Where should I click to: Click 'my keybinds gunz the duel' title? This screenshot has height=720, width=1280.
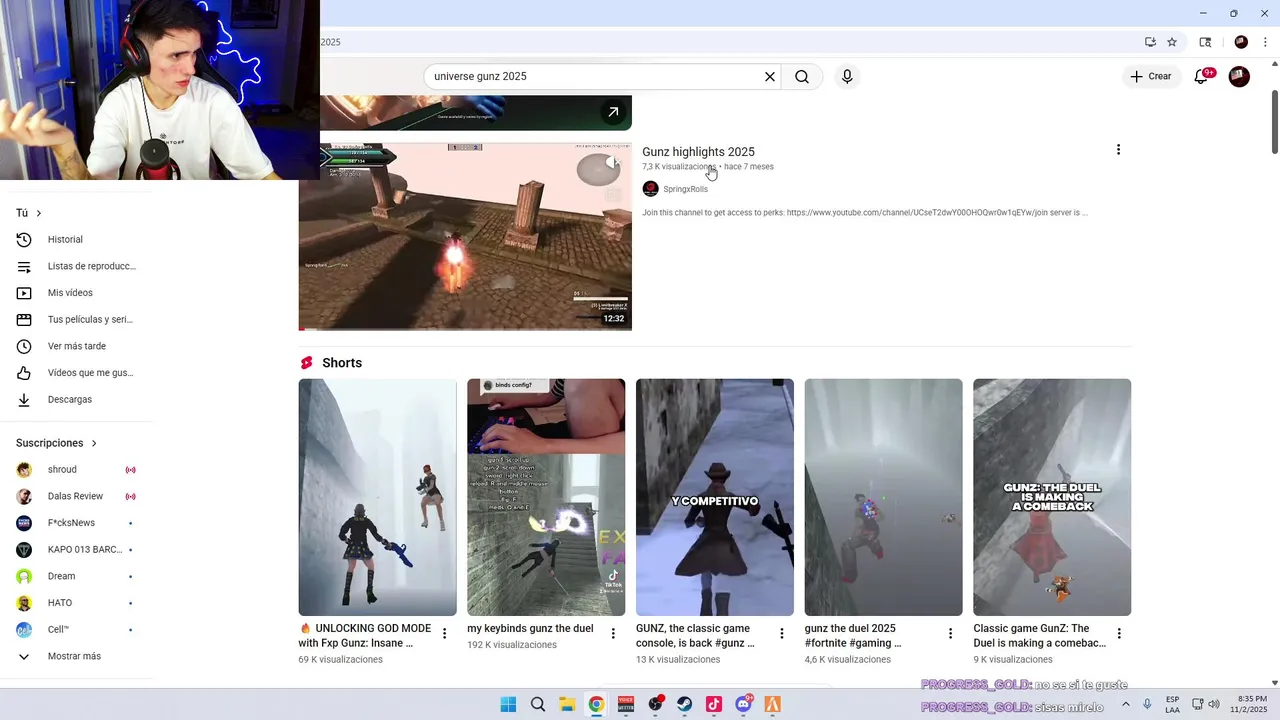[530, 629]
